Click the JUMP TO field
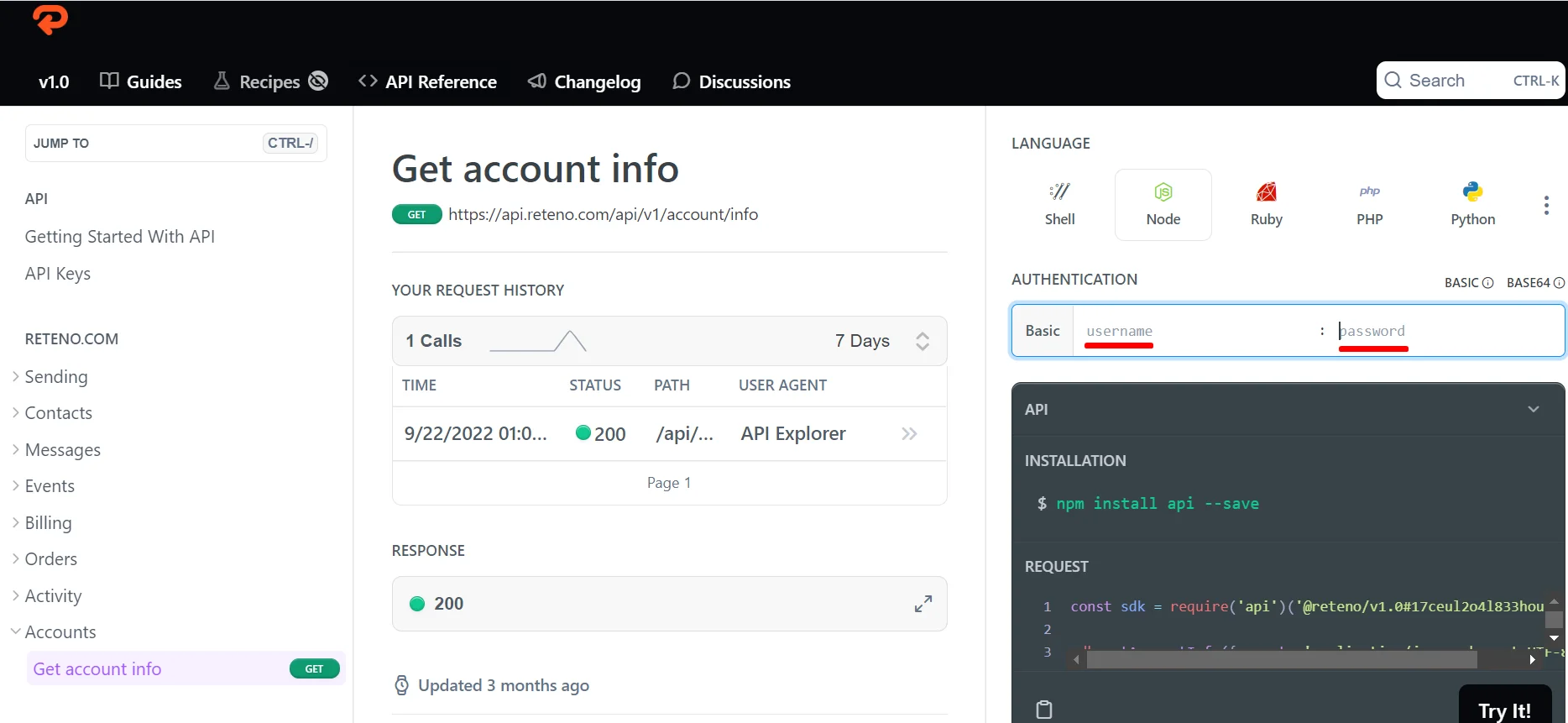This screenshot has height=723, width=1568. point(176,144)
